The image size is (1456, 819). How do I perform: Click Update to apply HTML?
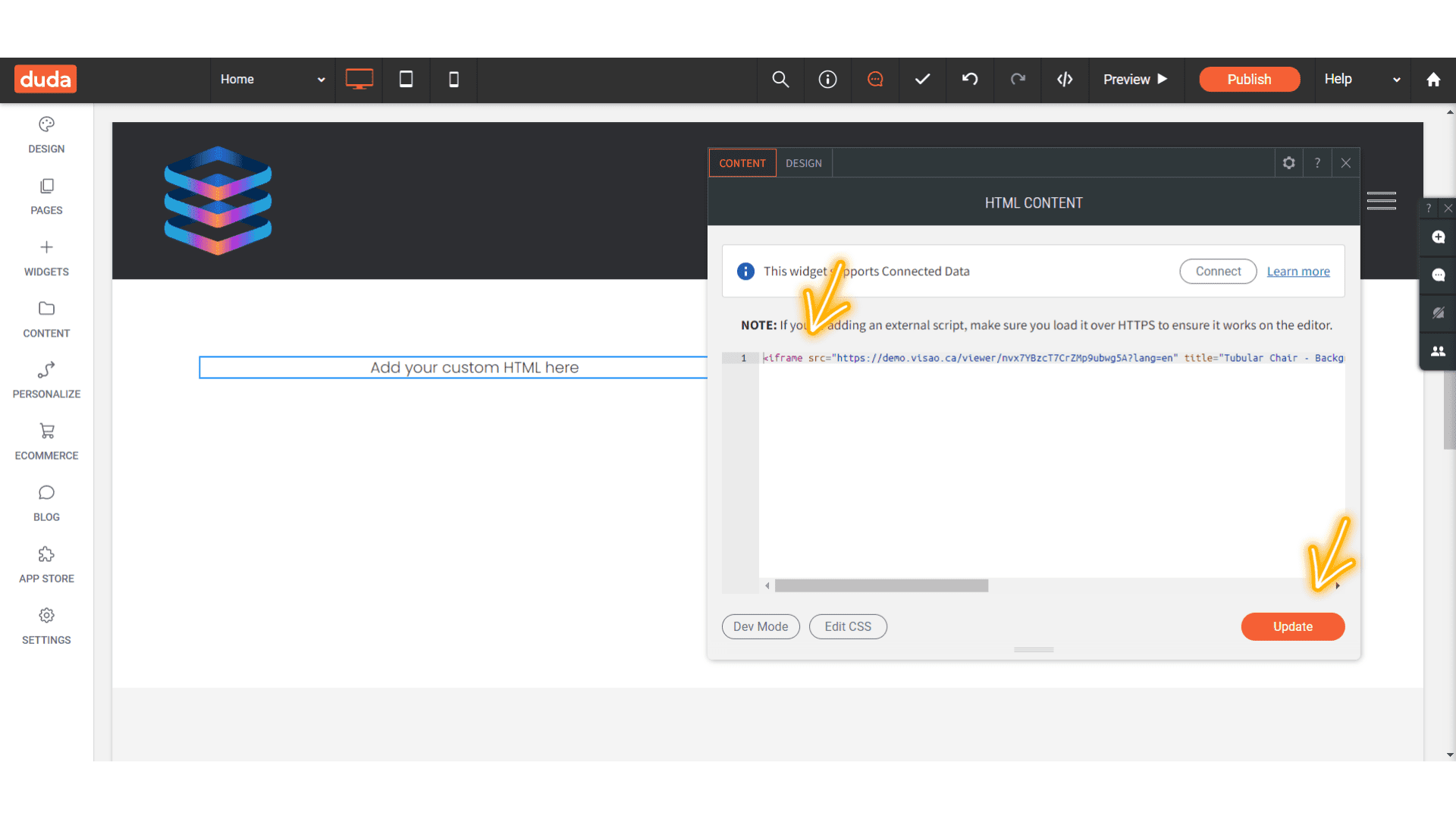tap(1292, 626)
